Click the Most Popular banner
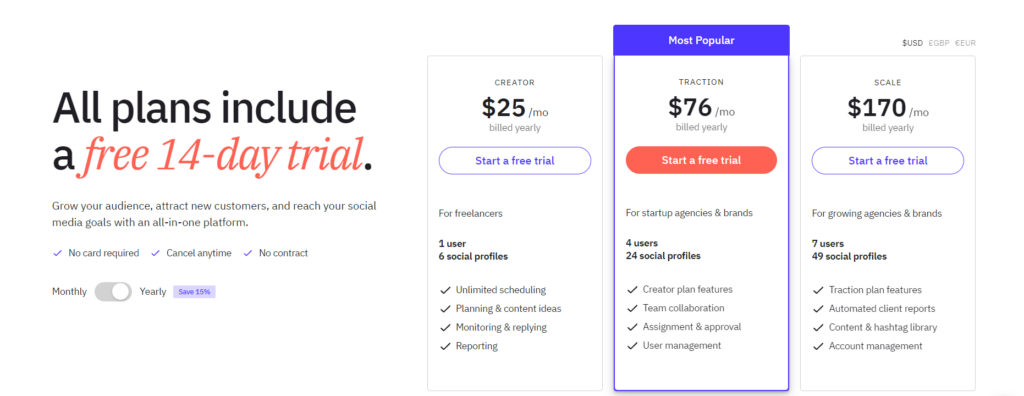1024x396 pixels. pos(701,41)
